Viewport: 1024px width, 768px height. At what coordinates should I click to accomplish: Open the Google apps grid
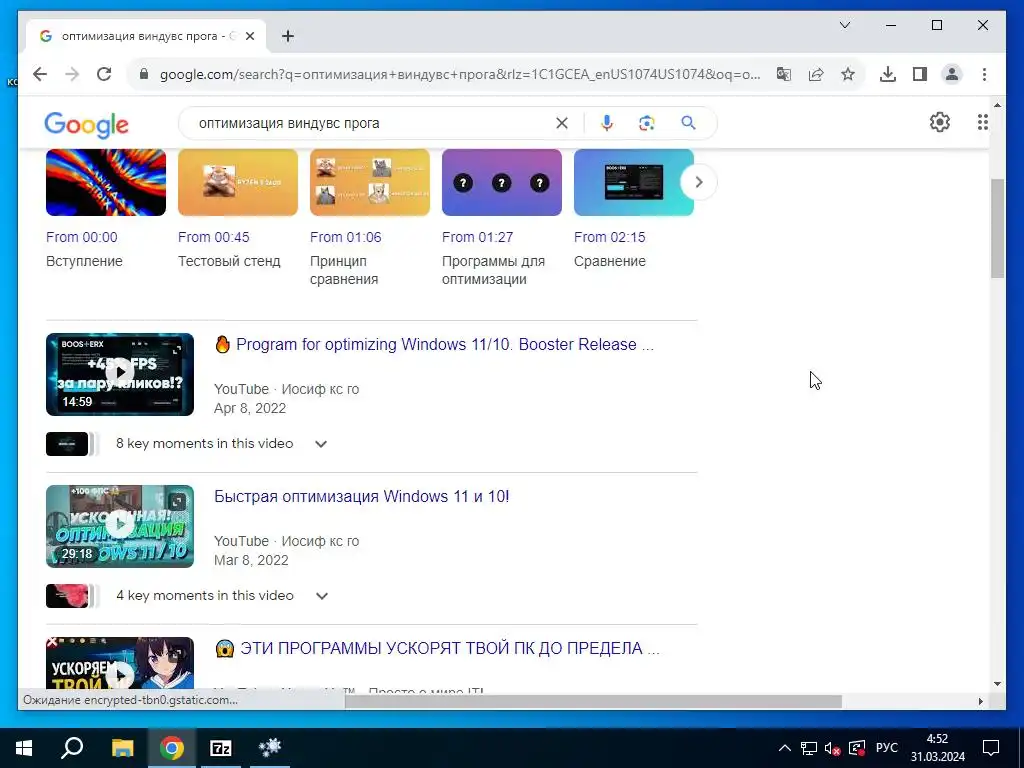pyautogui.click(x=982, y=122)
